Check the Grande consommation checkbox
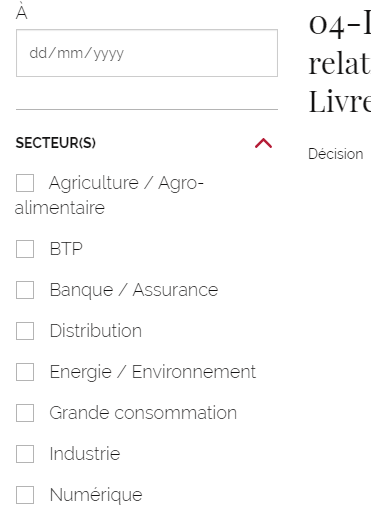This screenshot has width=371, height=520. 25,413
